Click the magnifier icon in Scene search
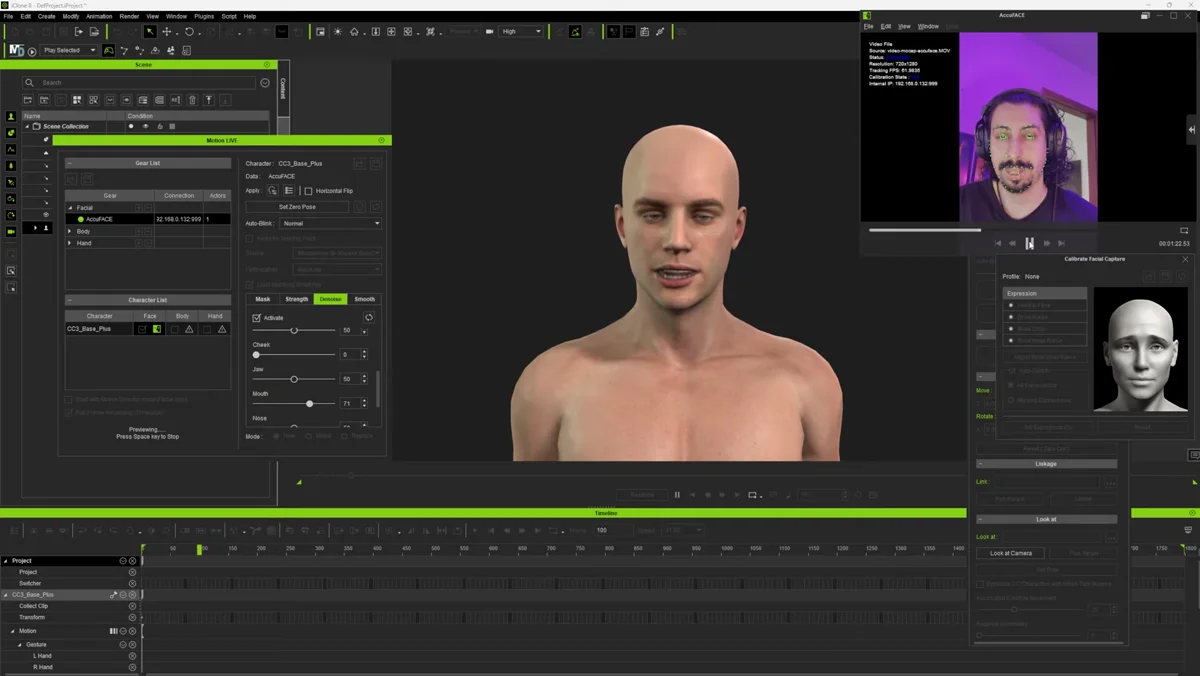The image size is (1200, 676). pyautogui.click(x=30, y=83)
